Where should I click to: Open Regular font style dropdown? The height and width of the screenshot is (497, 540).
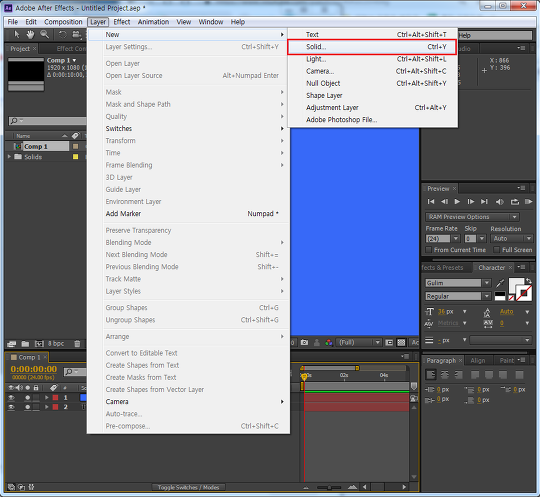pyautogui.click(x=486, y=296)
